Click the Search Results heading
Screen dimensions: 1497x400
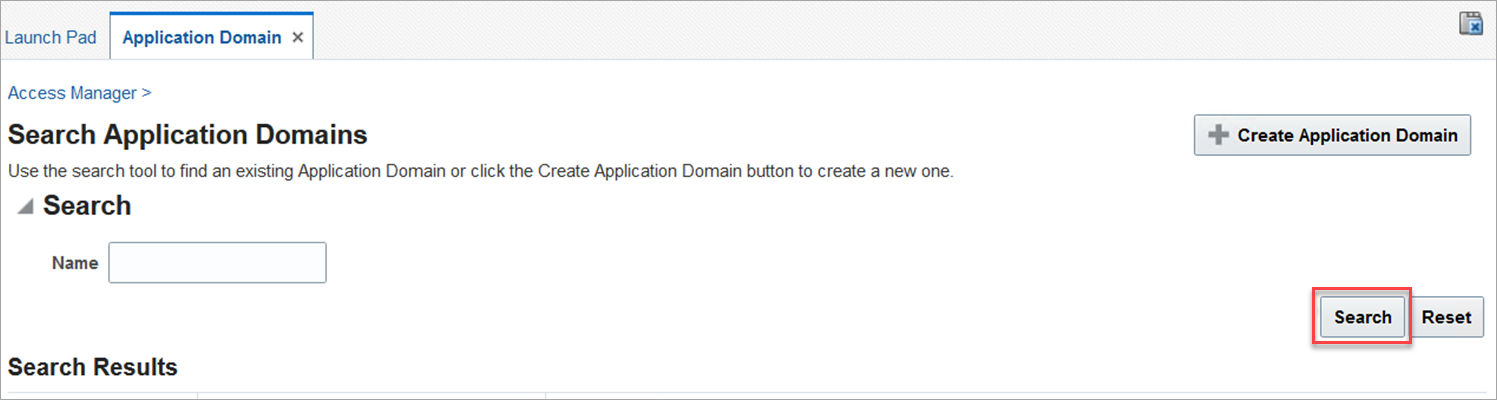93,367
